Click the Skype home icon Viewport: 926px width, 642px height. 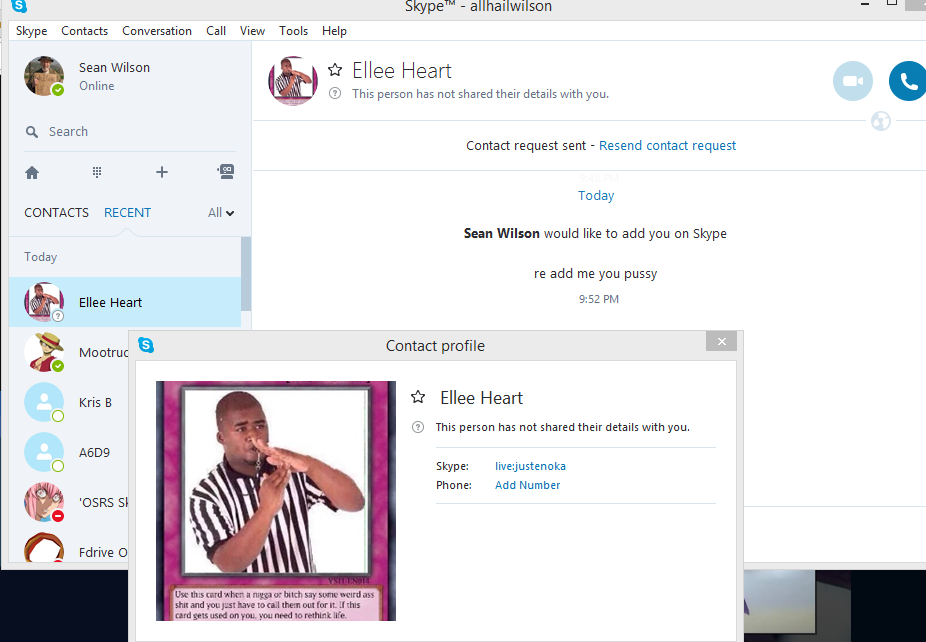[32, 172]
